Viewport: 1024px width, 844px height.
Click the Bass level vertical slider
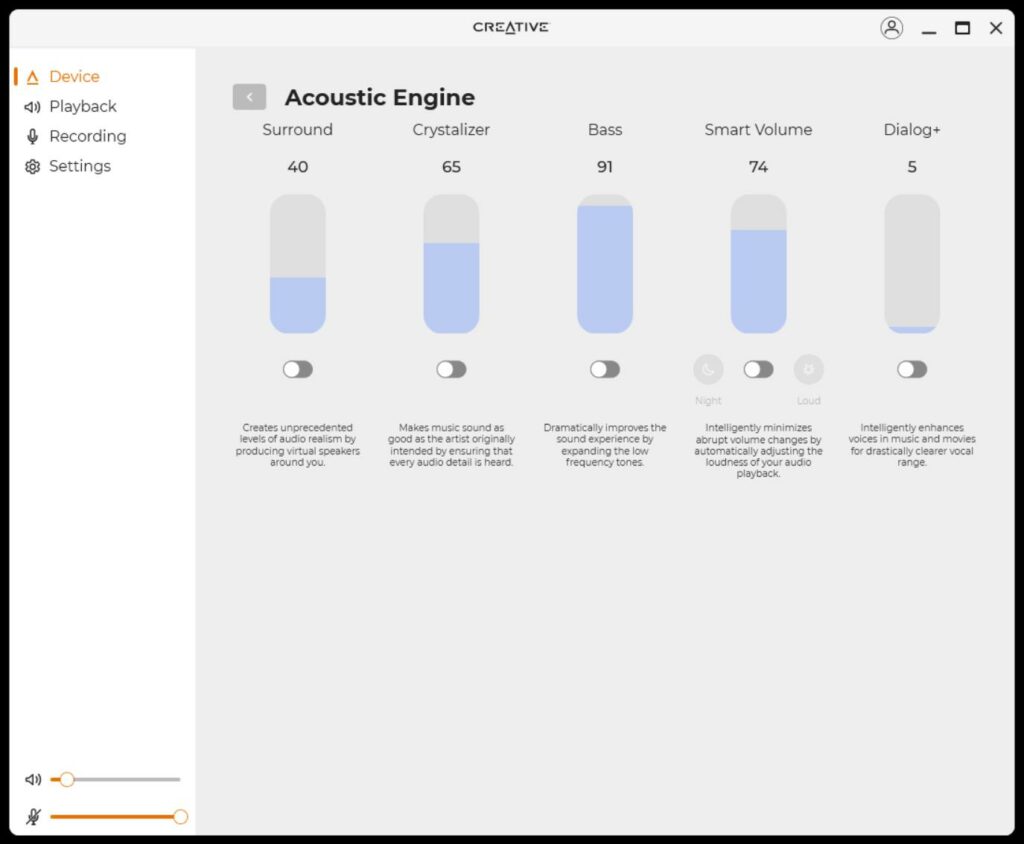605,264
